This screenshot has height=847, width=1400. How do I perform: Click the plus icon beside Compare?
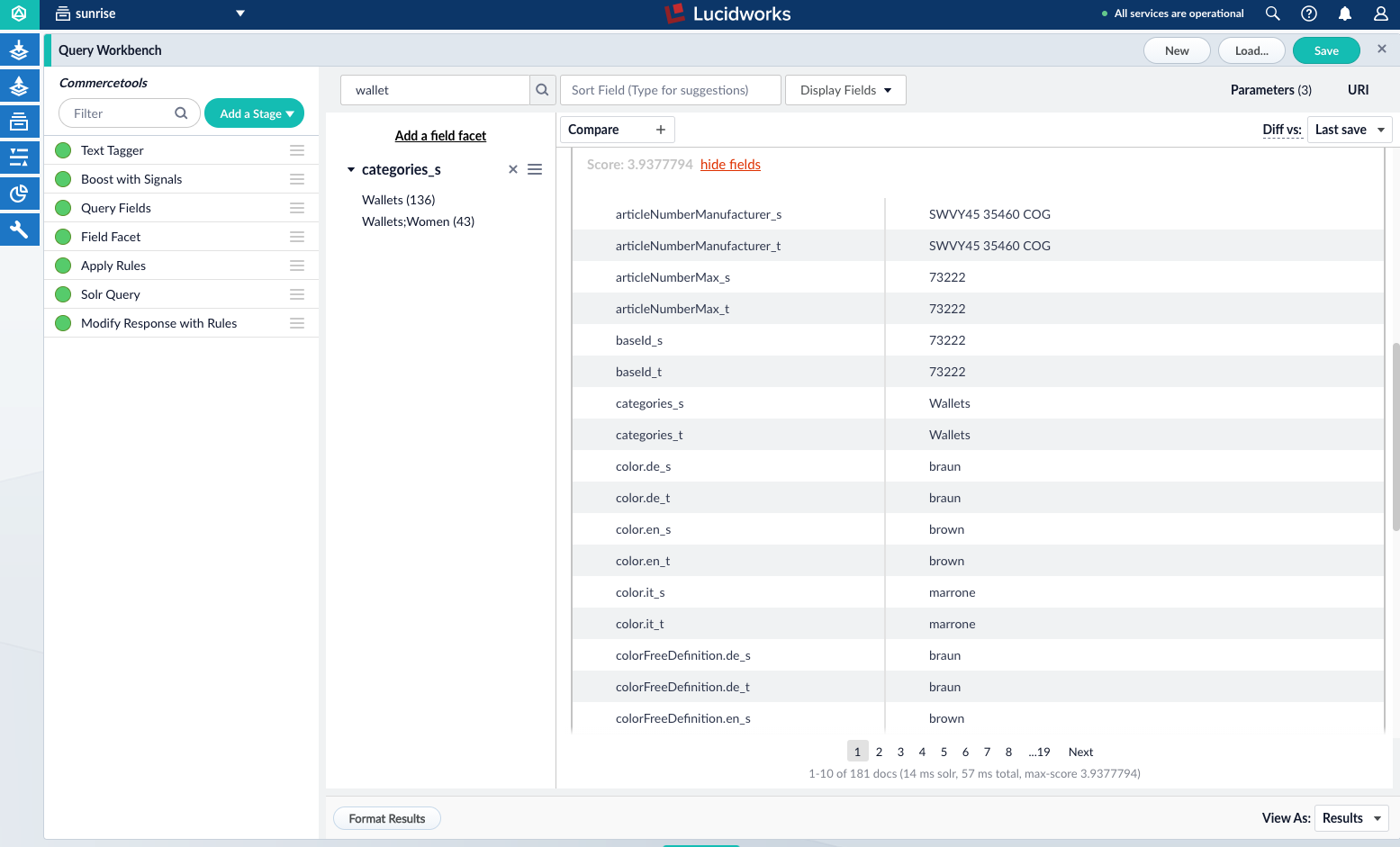[661, 130]
